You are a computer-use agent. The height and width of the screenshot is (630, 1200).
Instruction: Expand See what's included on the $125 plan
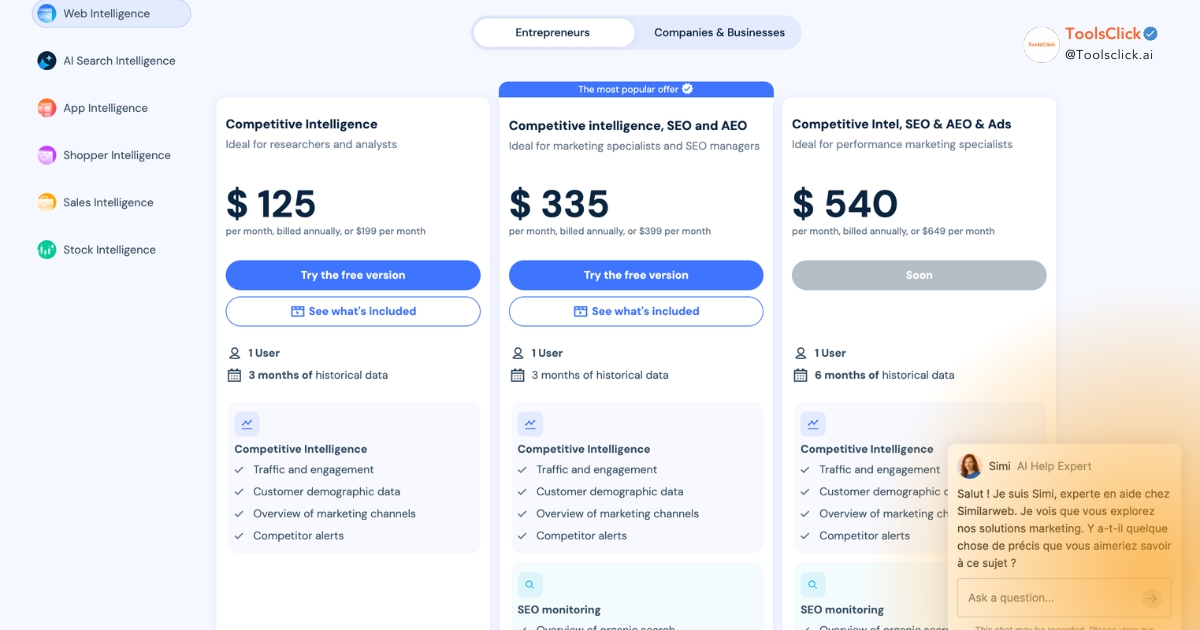pos(352,311)
